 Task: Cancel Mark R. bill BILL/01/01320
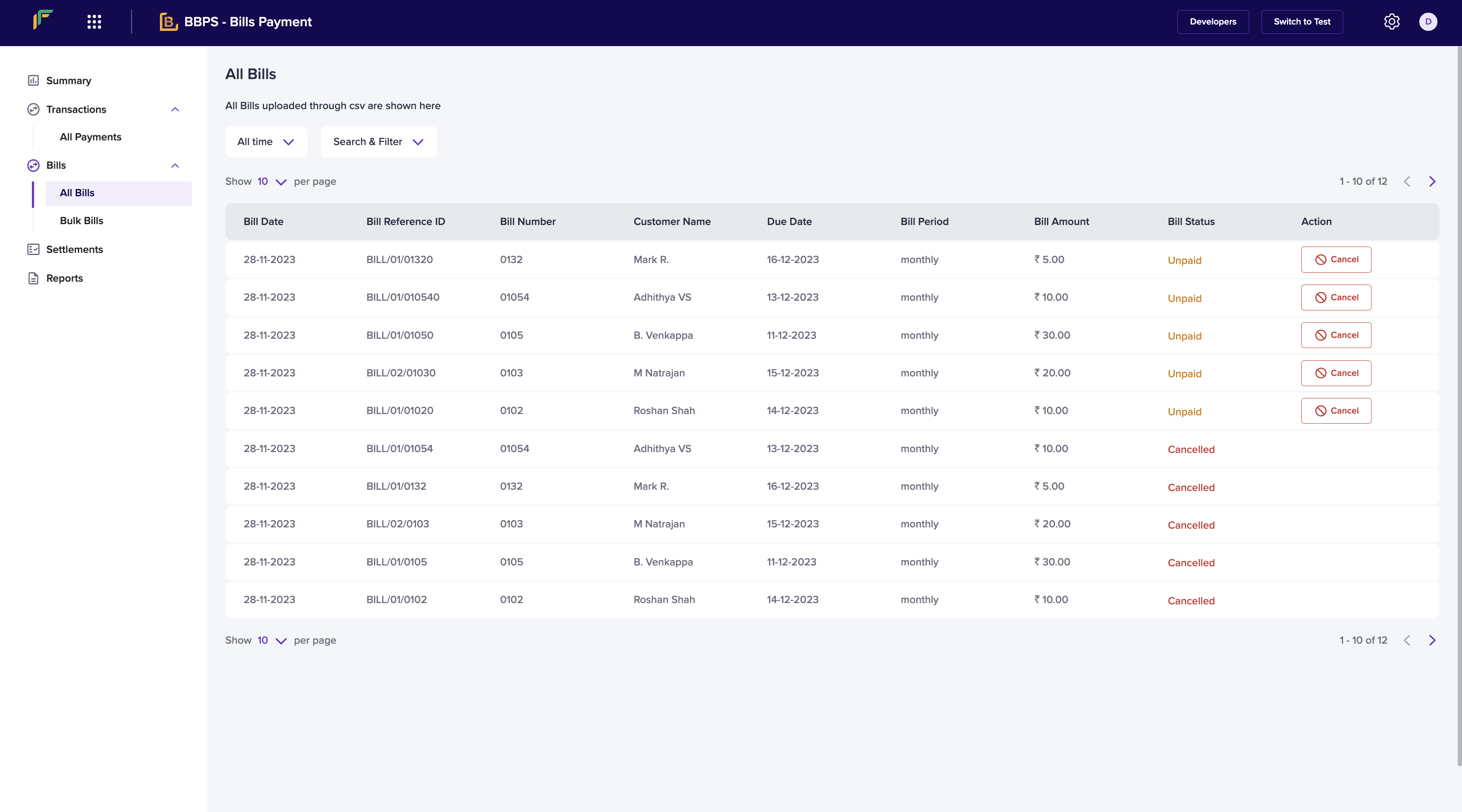point(1336,259)
